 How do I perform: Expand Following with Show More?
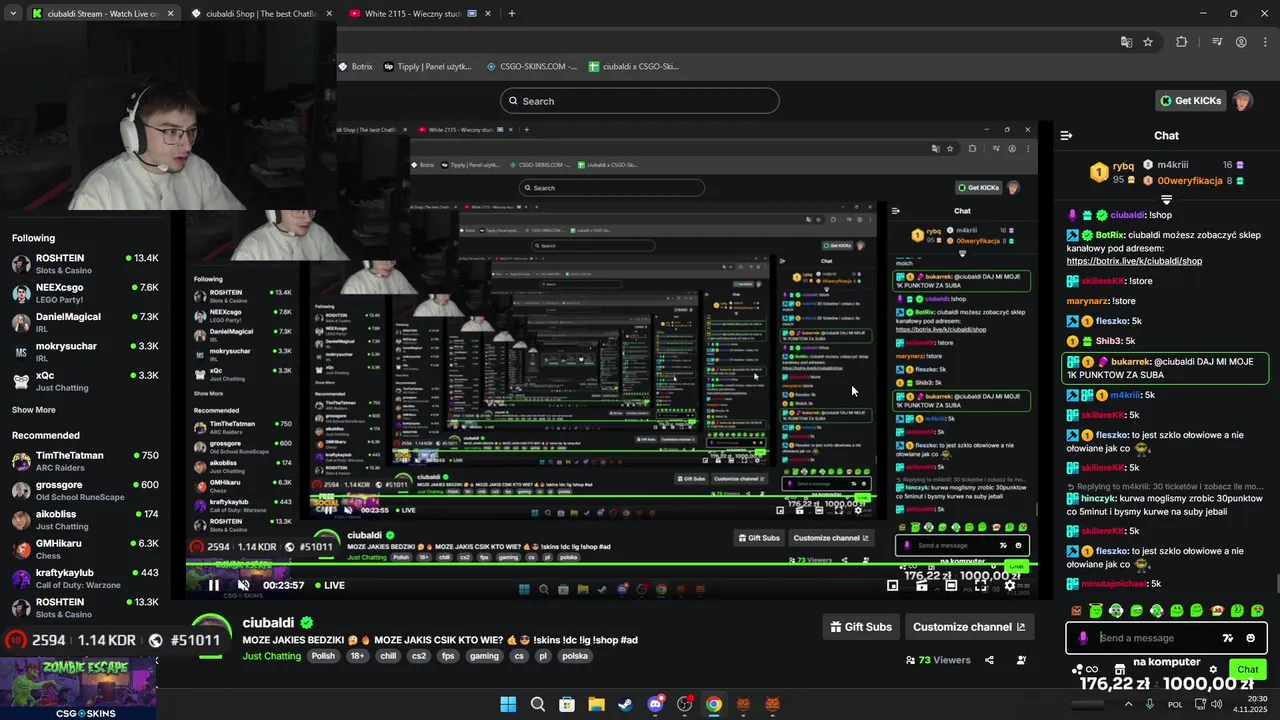coord(34,410)
